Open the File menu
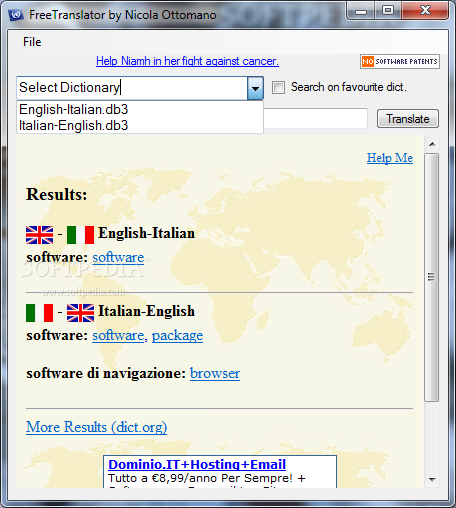Viewport: 456px width, 508px height. (32, 42)
